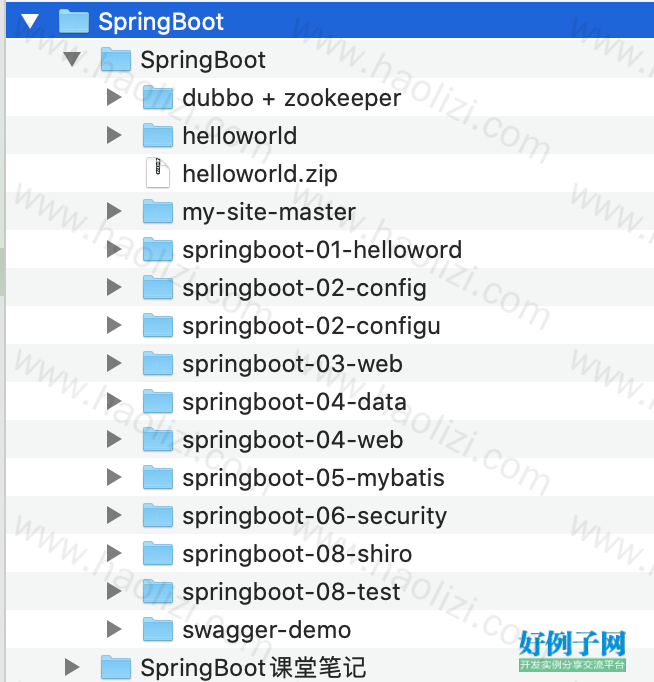Click the springboot-01-helloword folder icon

coord(158,249)
